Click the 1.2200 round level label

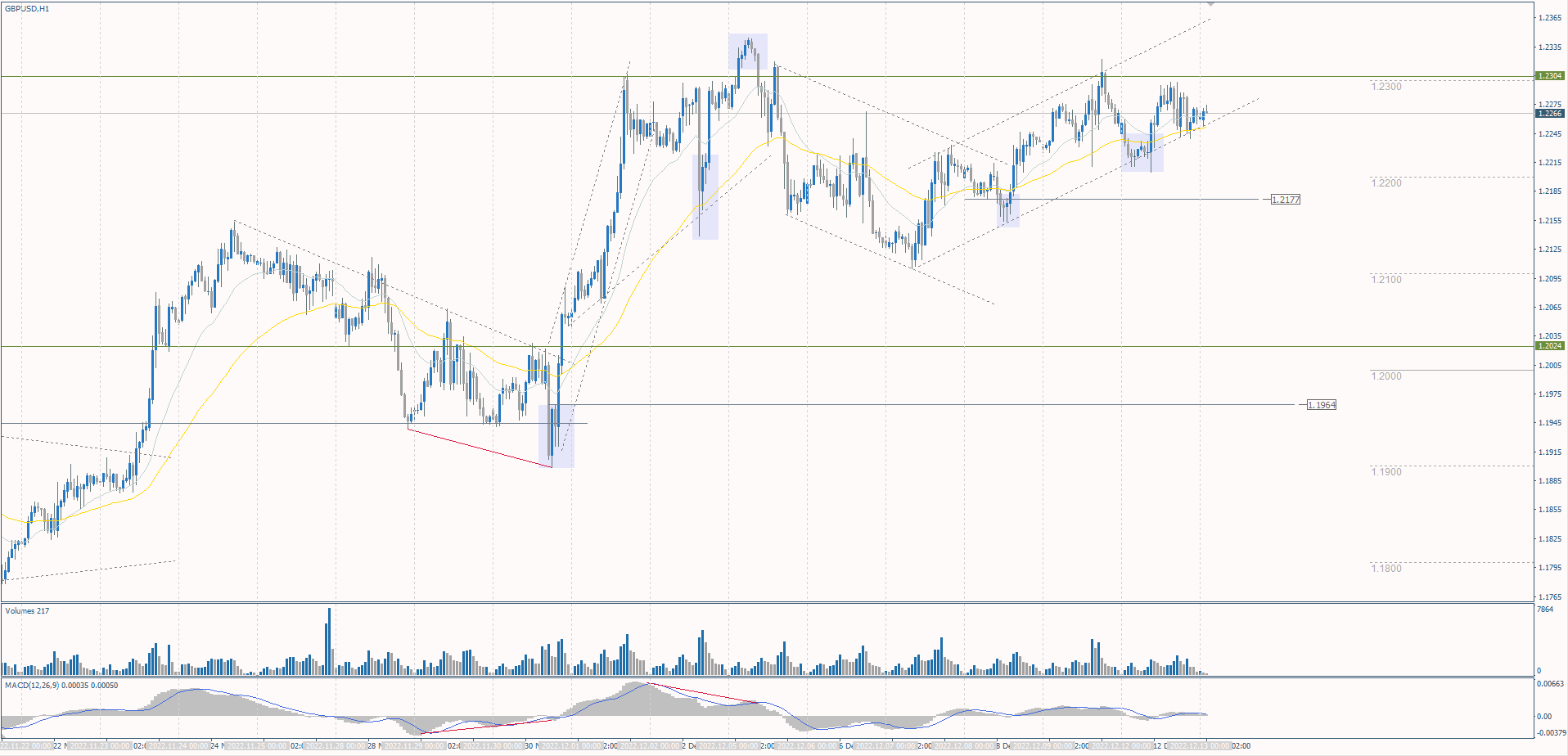(x=1386, y=183)
